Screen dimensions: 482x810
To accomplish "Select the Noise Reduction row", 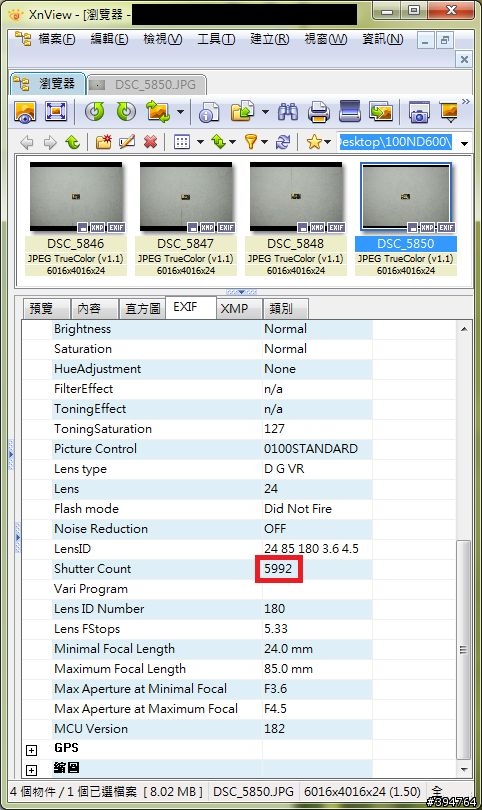I will pos(212,528).
